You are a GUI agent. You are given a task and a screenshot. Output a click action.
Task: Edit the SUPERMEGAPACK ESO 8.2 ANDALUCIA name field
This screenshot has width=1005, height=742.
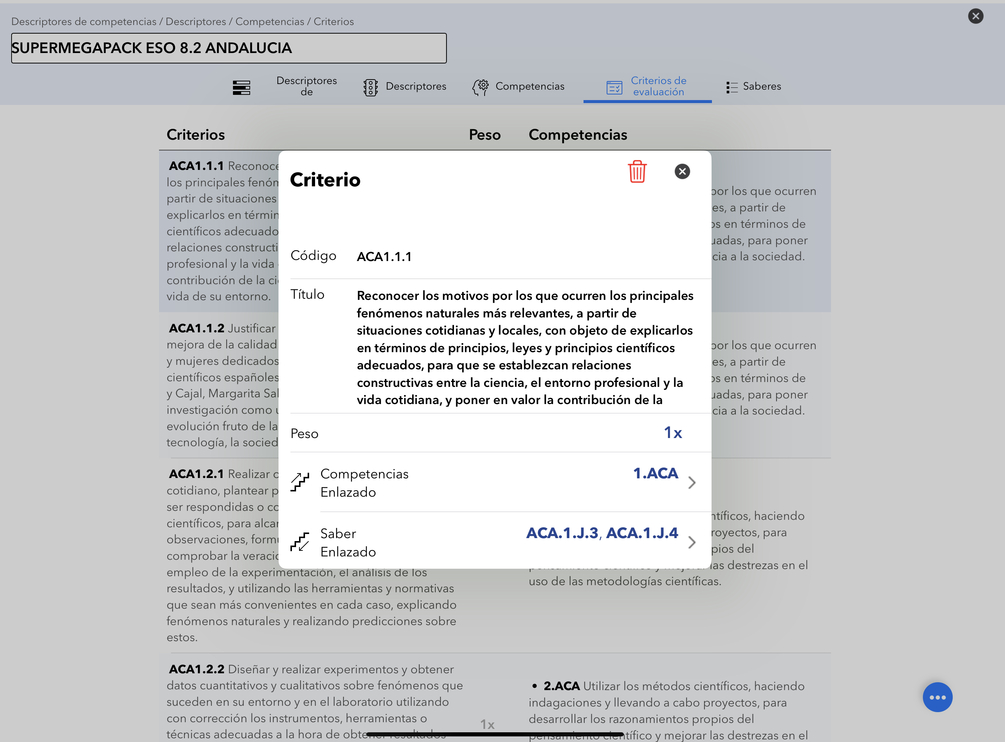click(x=229, y=49)
